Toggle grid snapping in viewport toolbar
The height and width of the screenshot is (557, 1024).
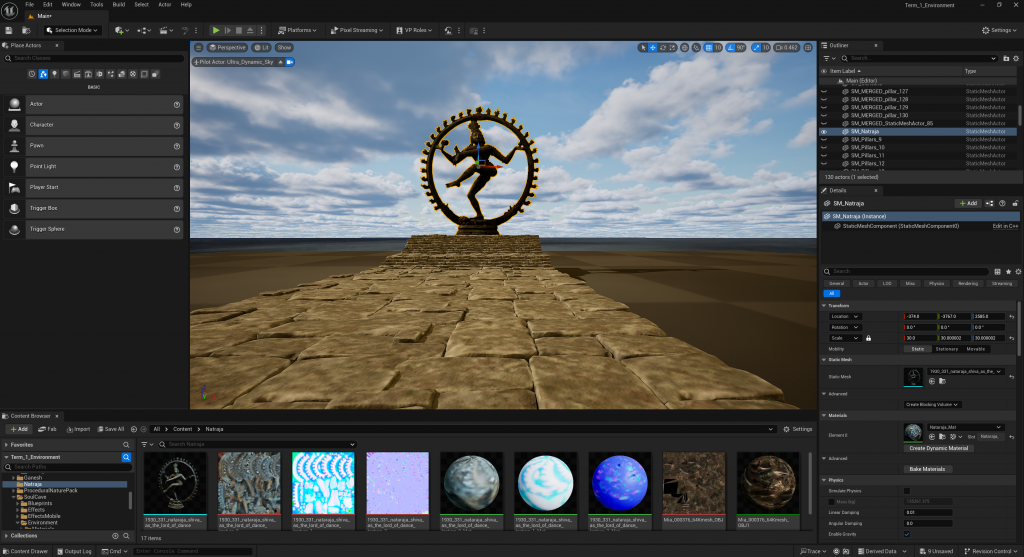709,48
